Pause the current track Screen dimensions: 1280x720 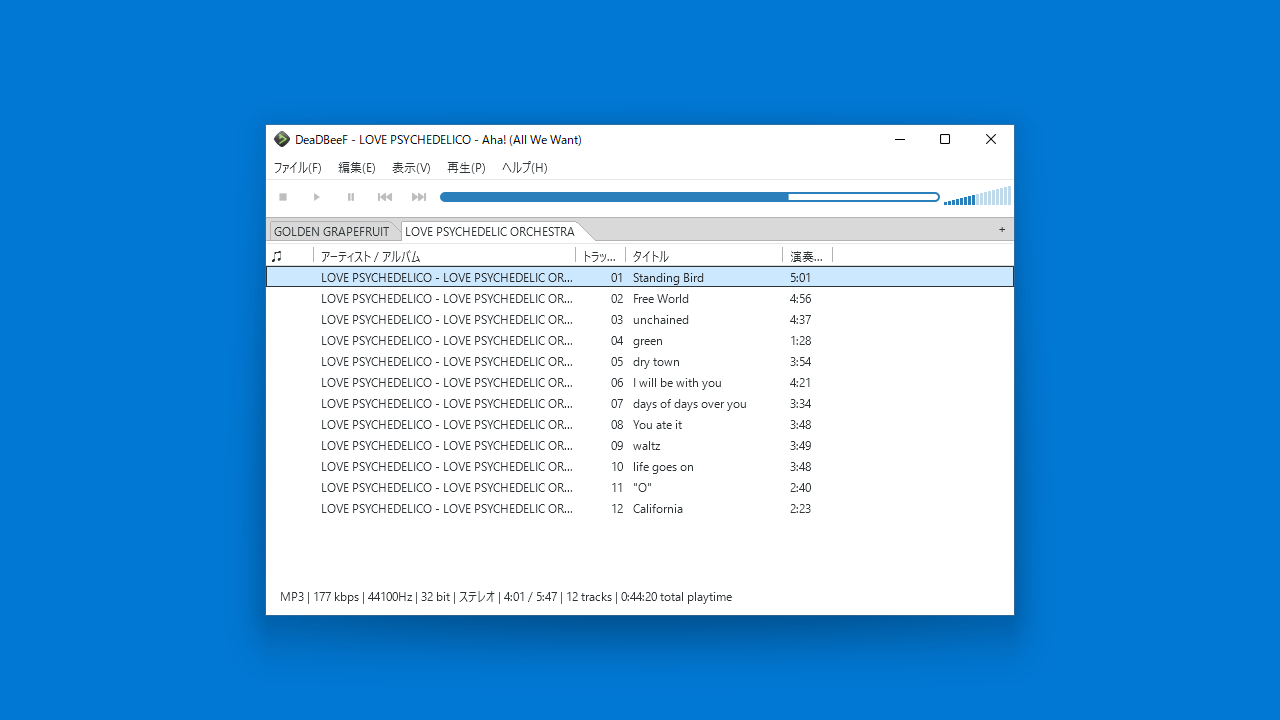click(351, 197)
